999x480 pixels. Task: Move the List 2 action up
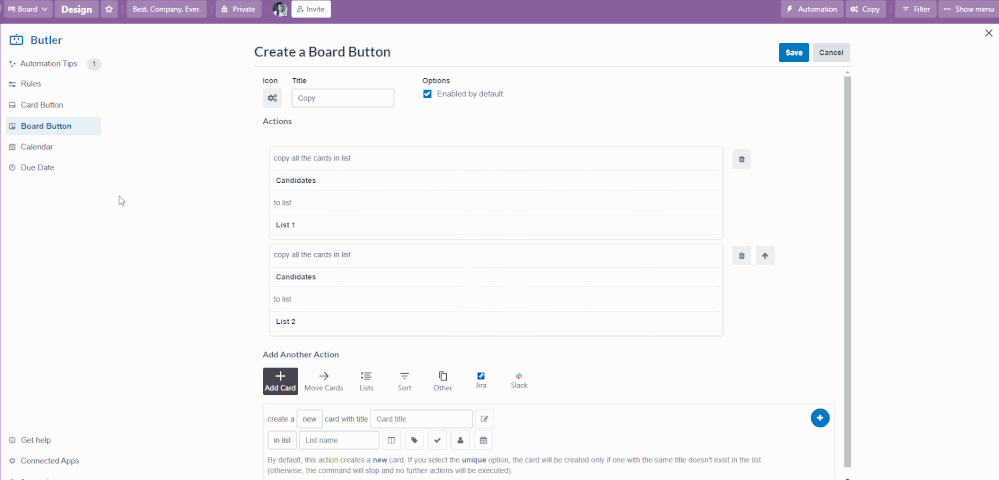[765, 256]
